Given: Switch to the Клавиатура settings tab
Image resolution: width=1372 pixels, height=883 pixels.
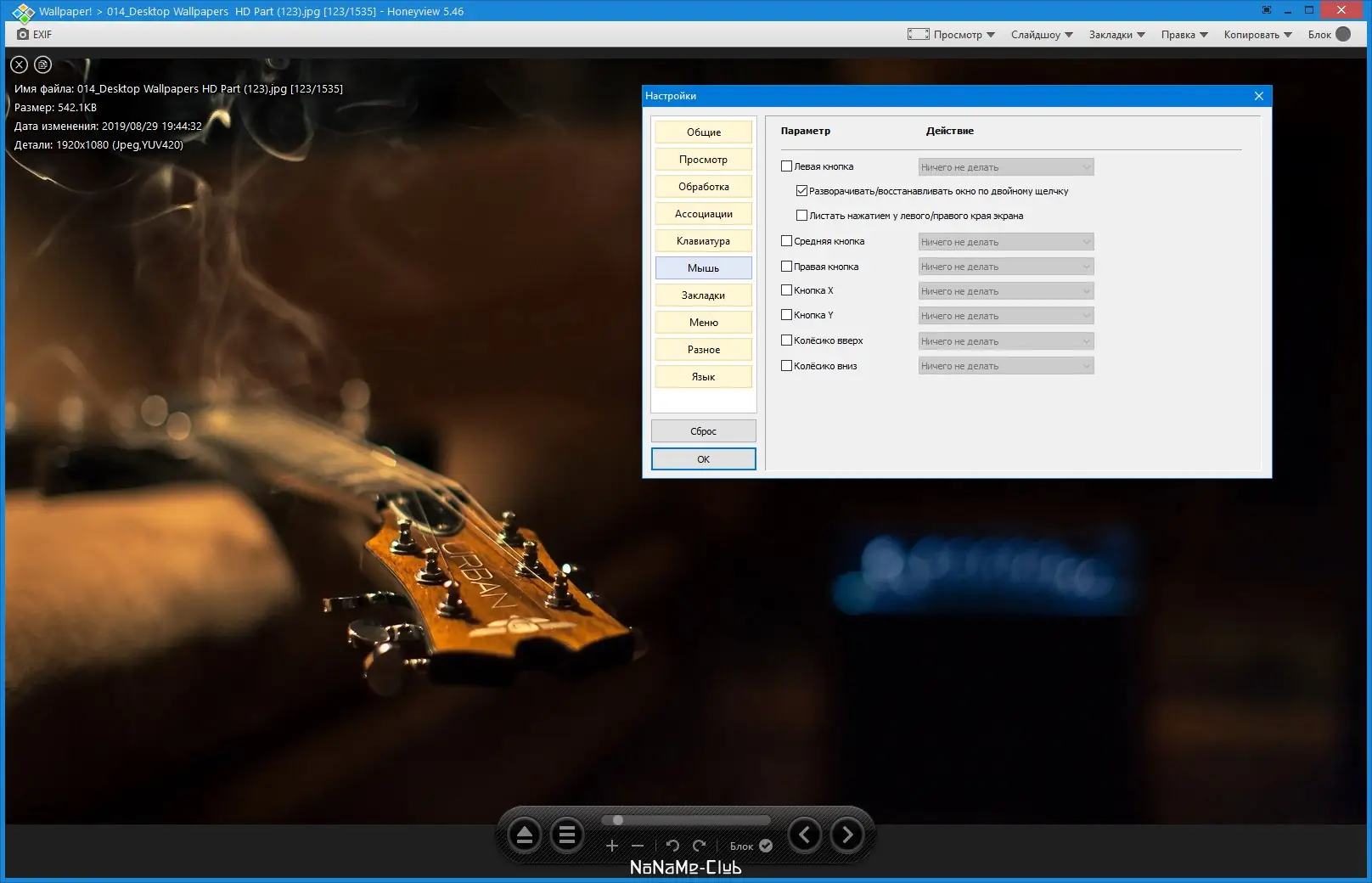Looking at the screenshot, I should pos(704,241).
